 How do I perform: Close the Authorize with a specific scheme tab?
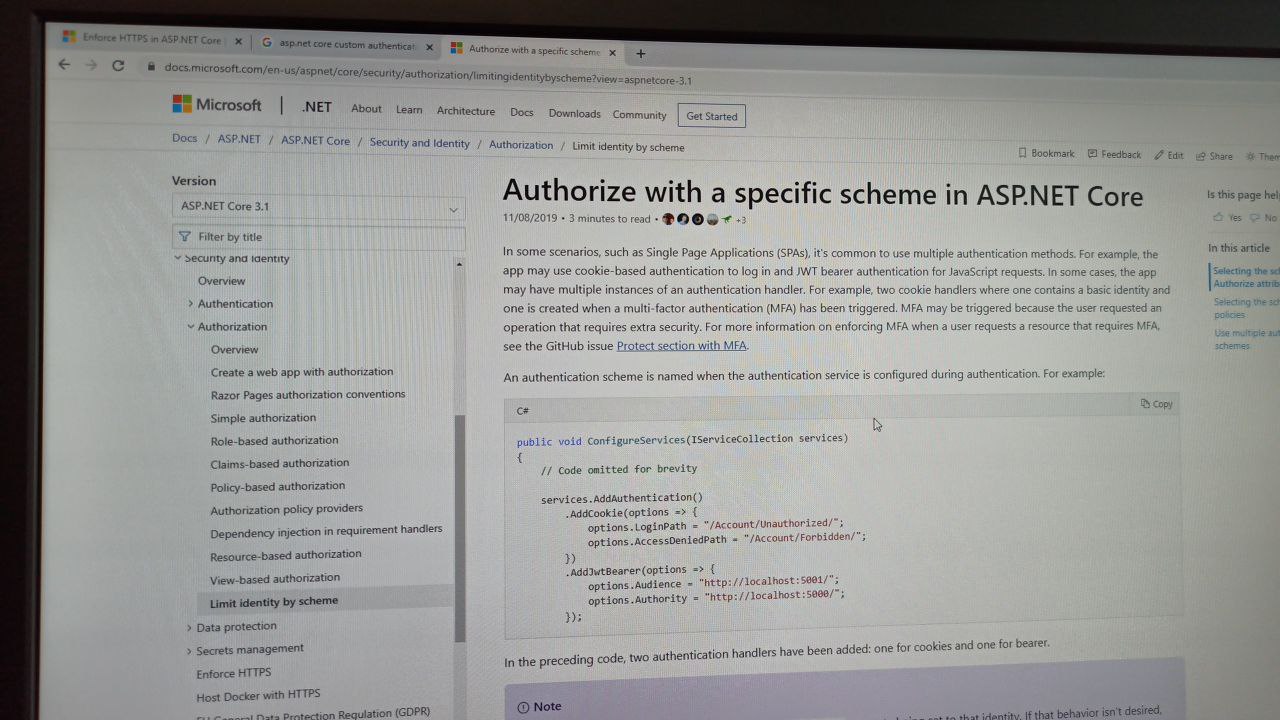point(613,52)
